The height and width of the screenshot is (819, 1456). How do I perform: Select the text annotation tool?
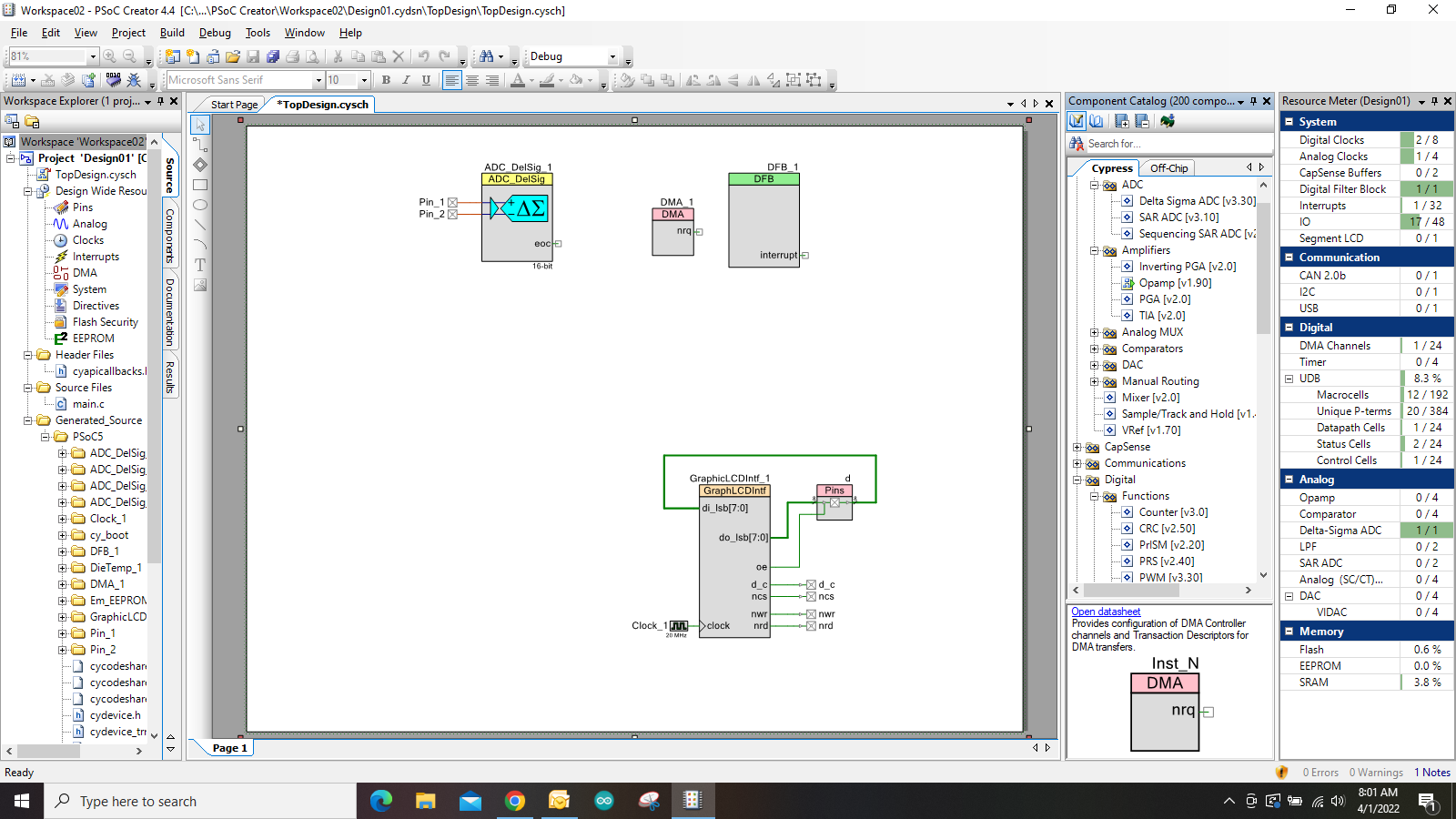(200, 265)
